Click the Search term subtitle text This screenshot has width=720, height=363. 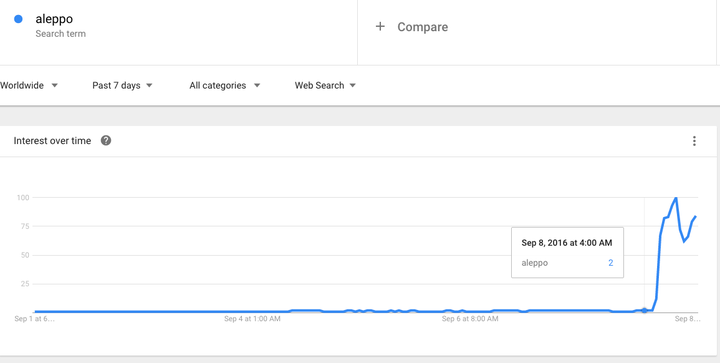61,34
